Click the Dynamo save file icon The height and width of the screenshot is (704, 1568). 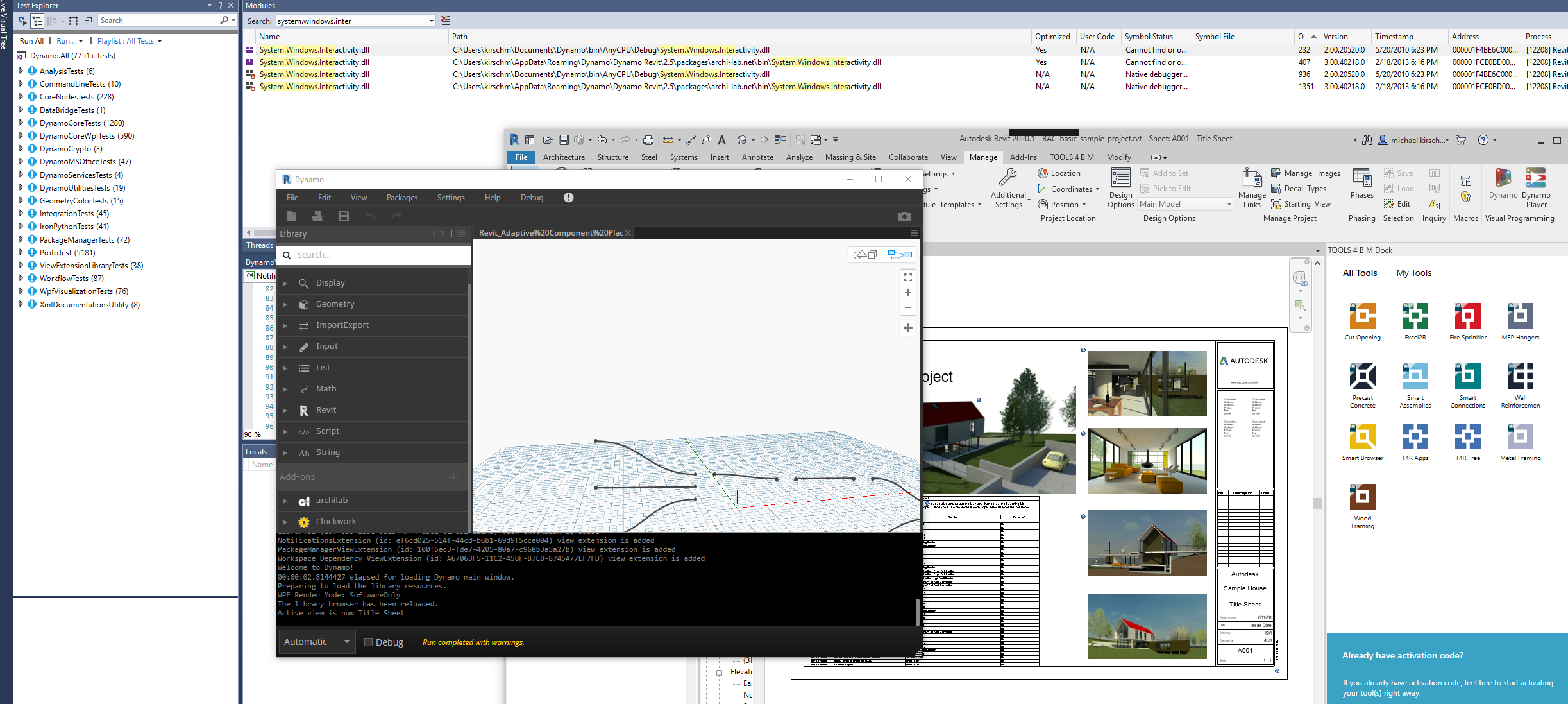coord(344,216)
